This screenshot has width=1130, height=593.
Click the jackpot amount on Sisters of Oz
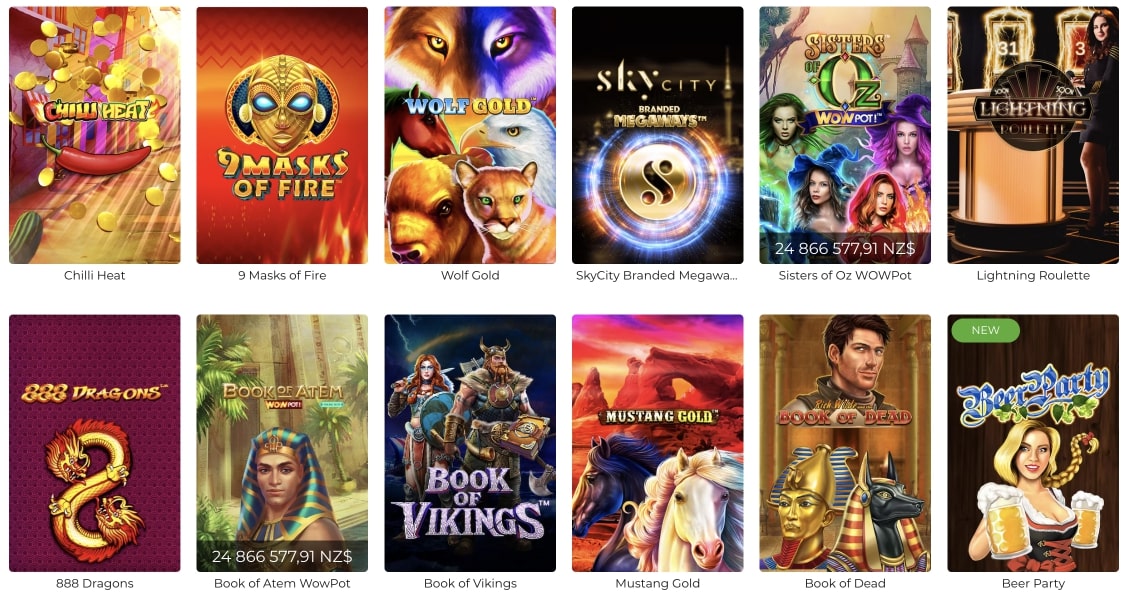(845, 249)
